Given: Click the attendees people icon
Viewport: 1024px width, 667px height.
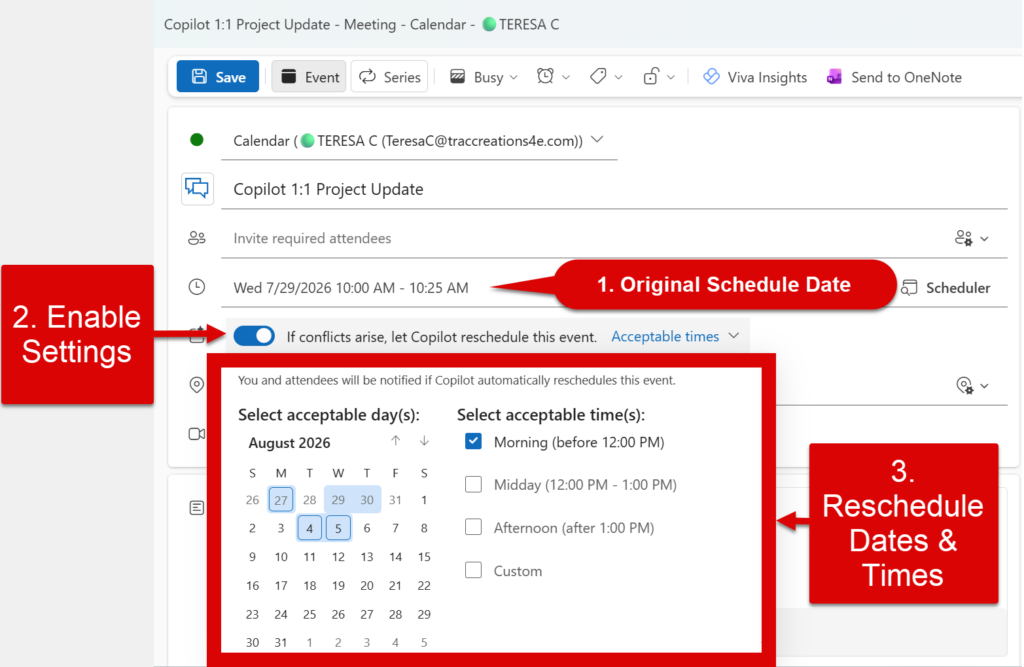Looking at the screenshot, I should coord(197,238).
